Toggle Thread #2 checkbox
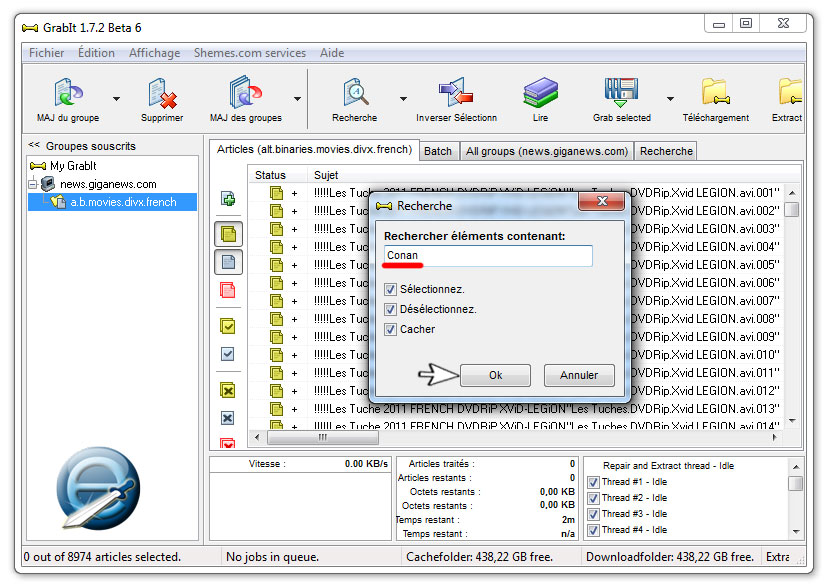The width and height of the screenshot is (826, 586). (593, 498)
